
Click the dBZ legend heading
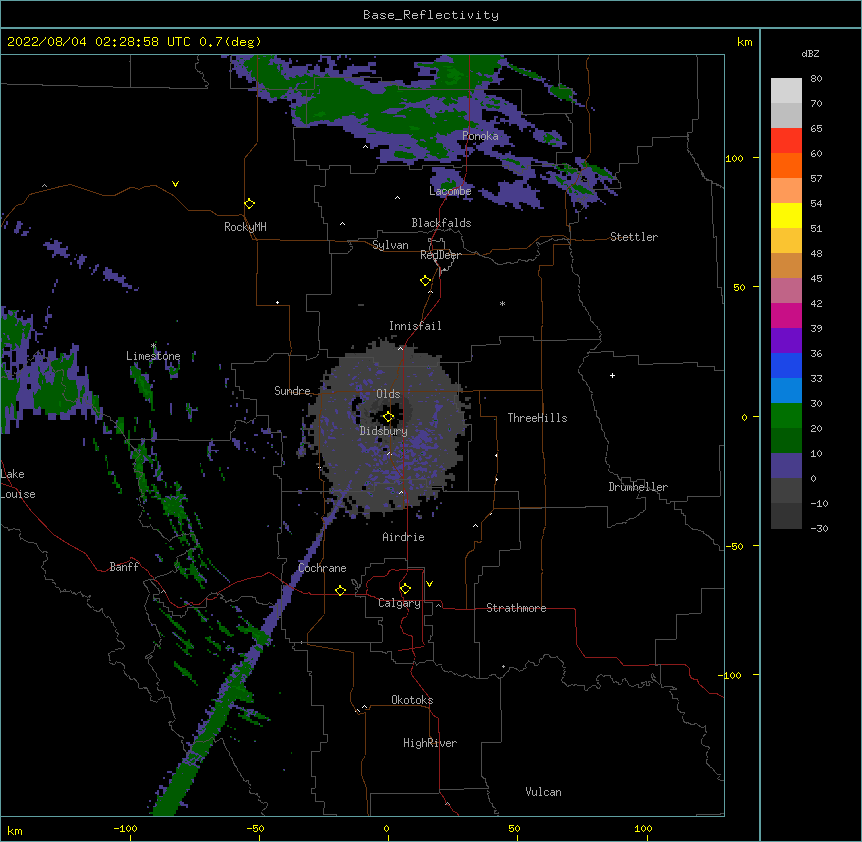pyautogui.click(x=810, y=53)
